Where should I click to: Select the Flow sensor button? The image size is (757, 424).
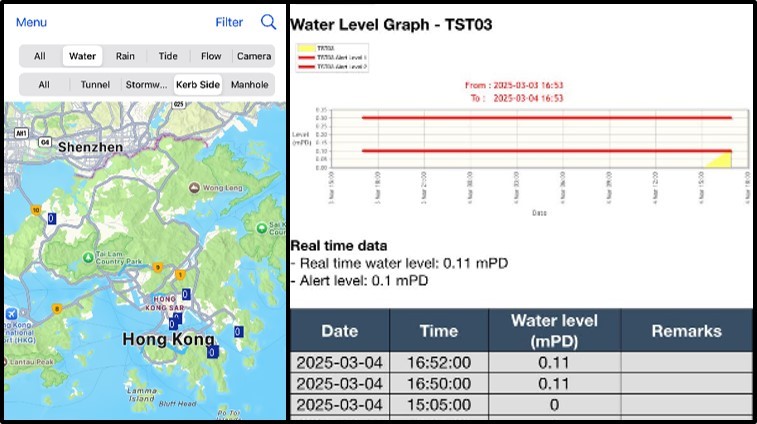211,57
